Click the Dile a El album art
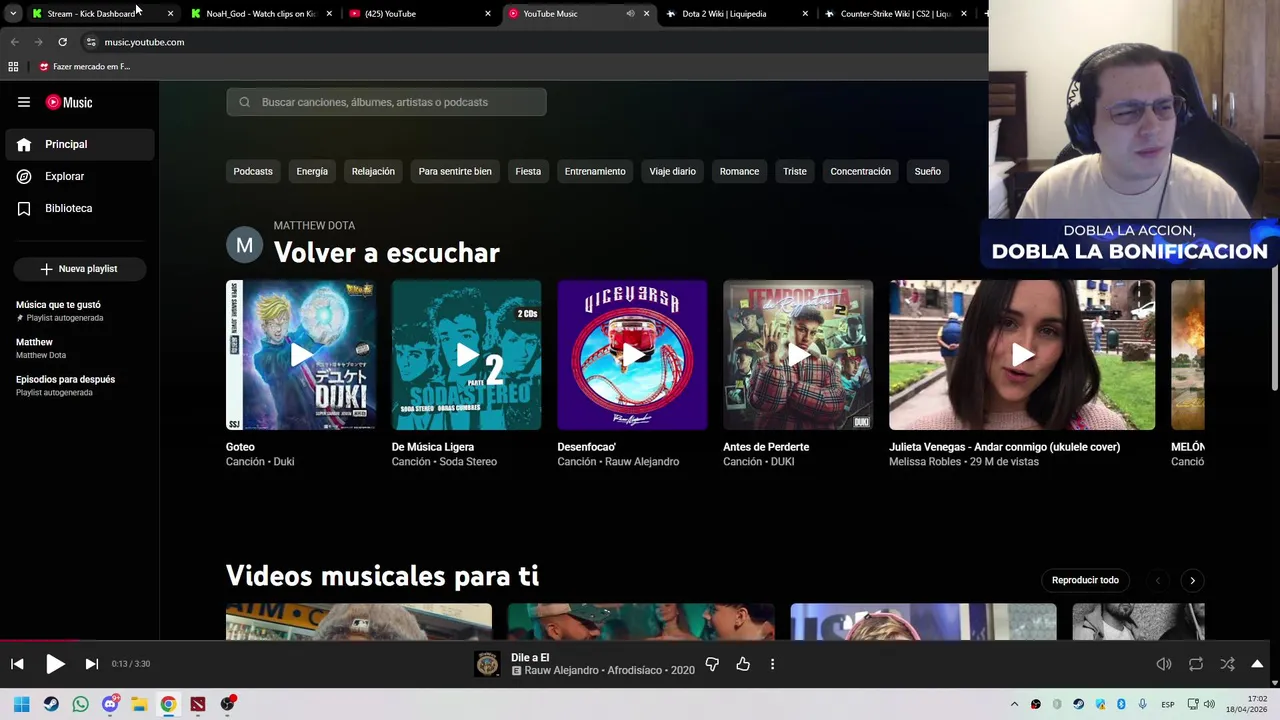The height and width of the screenshot is (720, 1280). coord(487,664)
